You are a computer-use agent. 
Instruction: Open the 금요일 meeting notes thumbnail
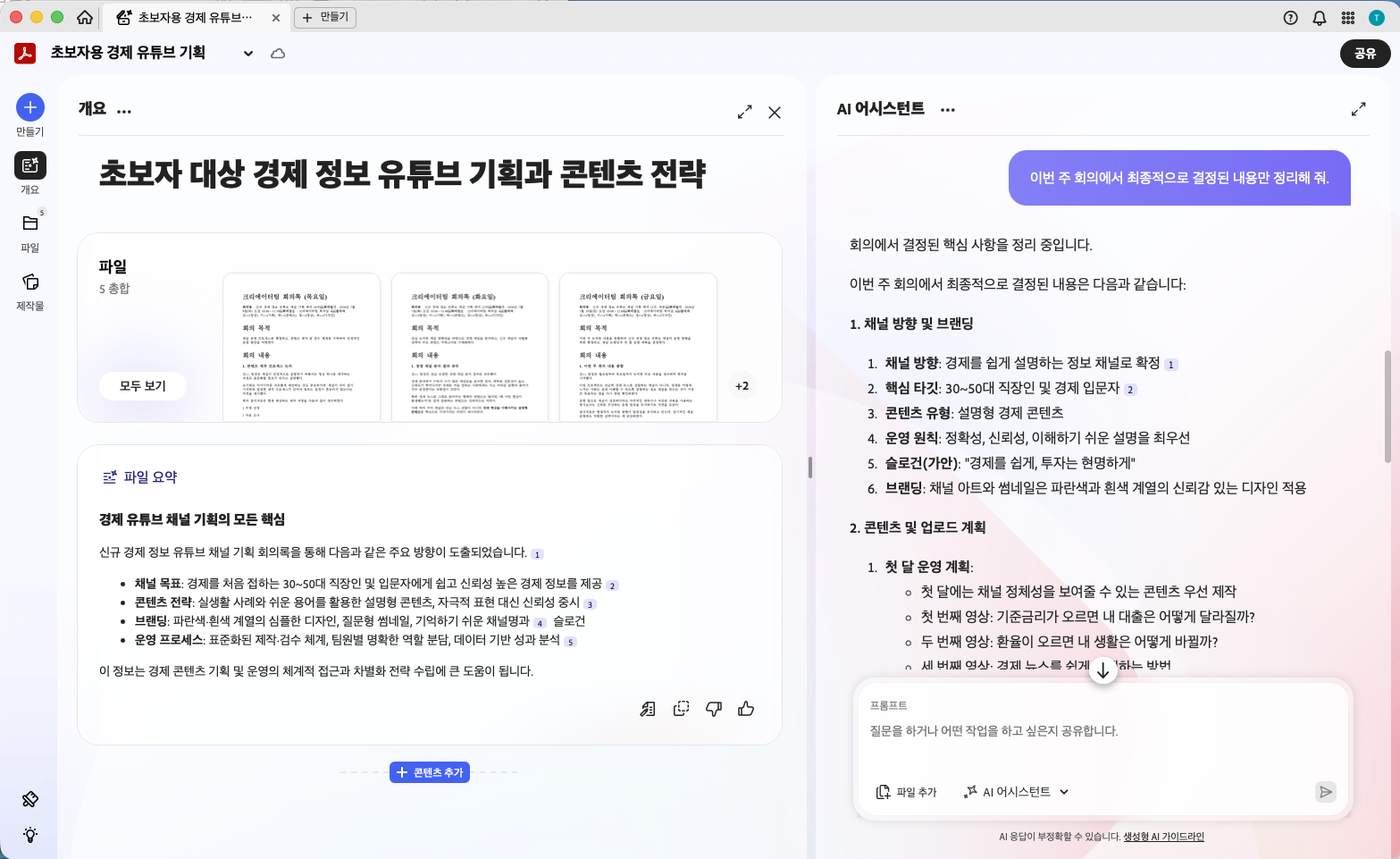638,347
